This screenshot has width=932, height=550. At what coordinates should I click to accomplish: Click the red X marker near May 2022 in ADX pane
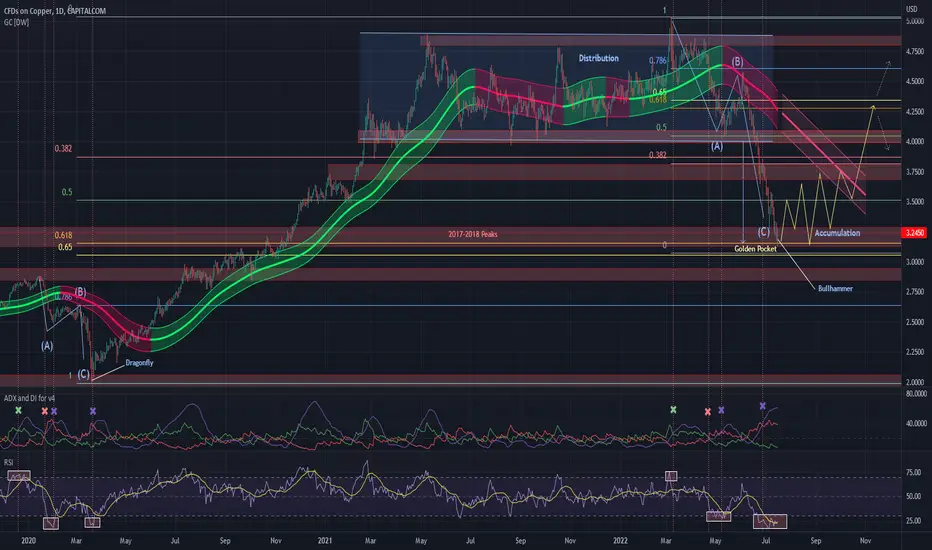point(707,411)
